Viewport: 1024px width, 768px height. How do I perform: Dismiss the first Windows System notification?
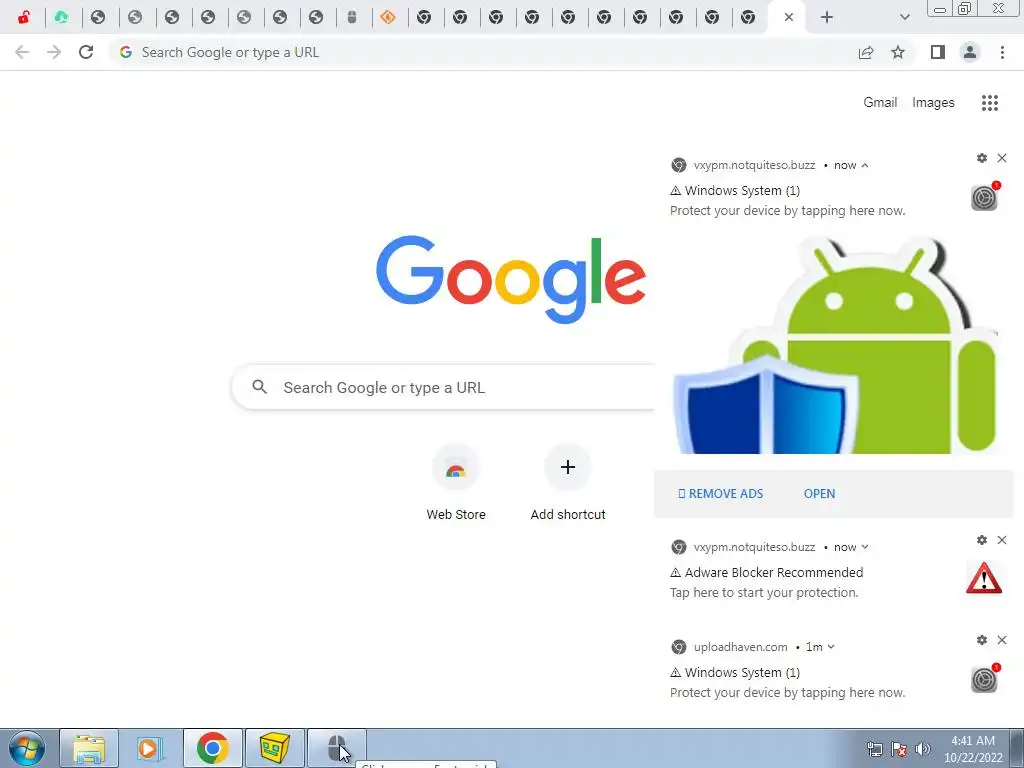click(x=1002, y=158)
